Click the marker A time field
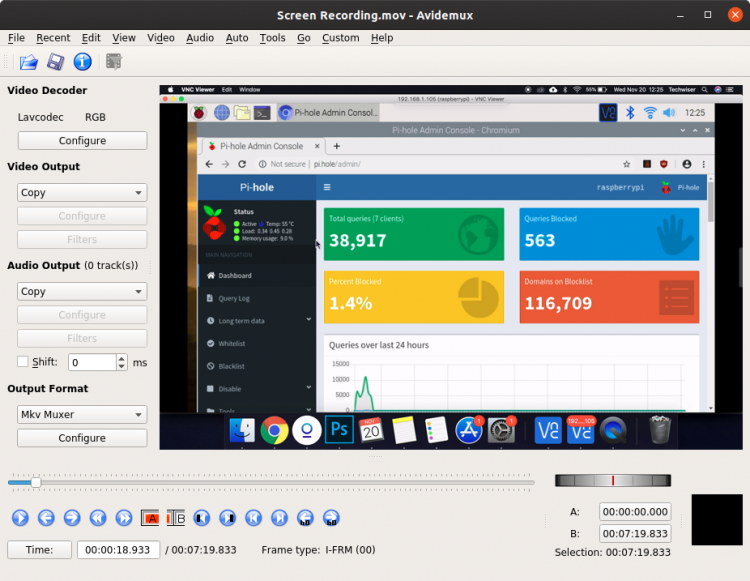This screenshot has width=750, height=581. (x=635, y=512)
